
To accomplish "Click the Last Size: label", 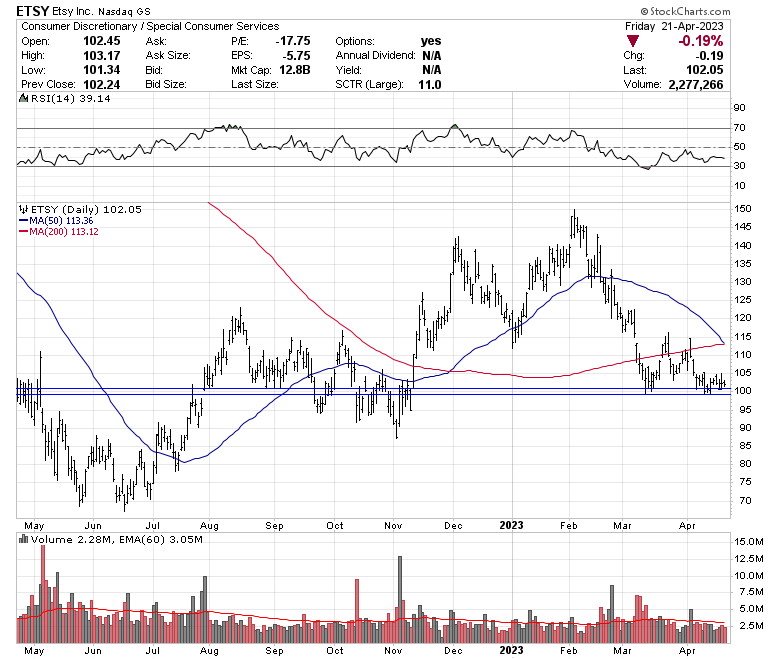I will 255,85.
